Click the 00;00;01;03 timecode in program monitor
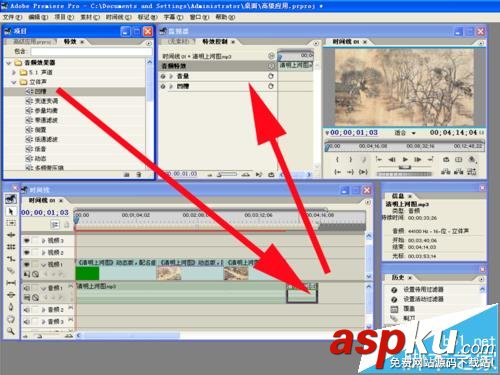The image size is (500, 375). tap(354, 132)
